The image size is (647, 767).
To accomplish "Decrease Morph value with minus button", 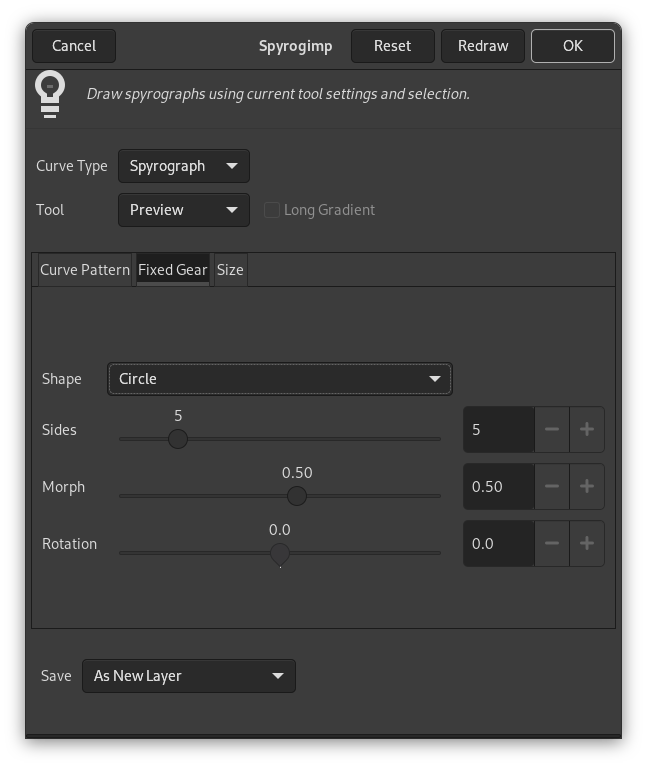I will tap(552, 487).
